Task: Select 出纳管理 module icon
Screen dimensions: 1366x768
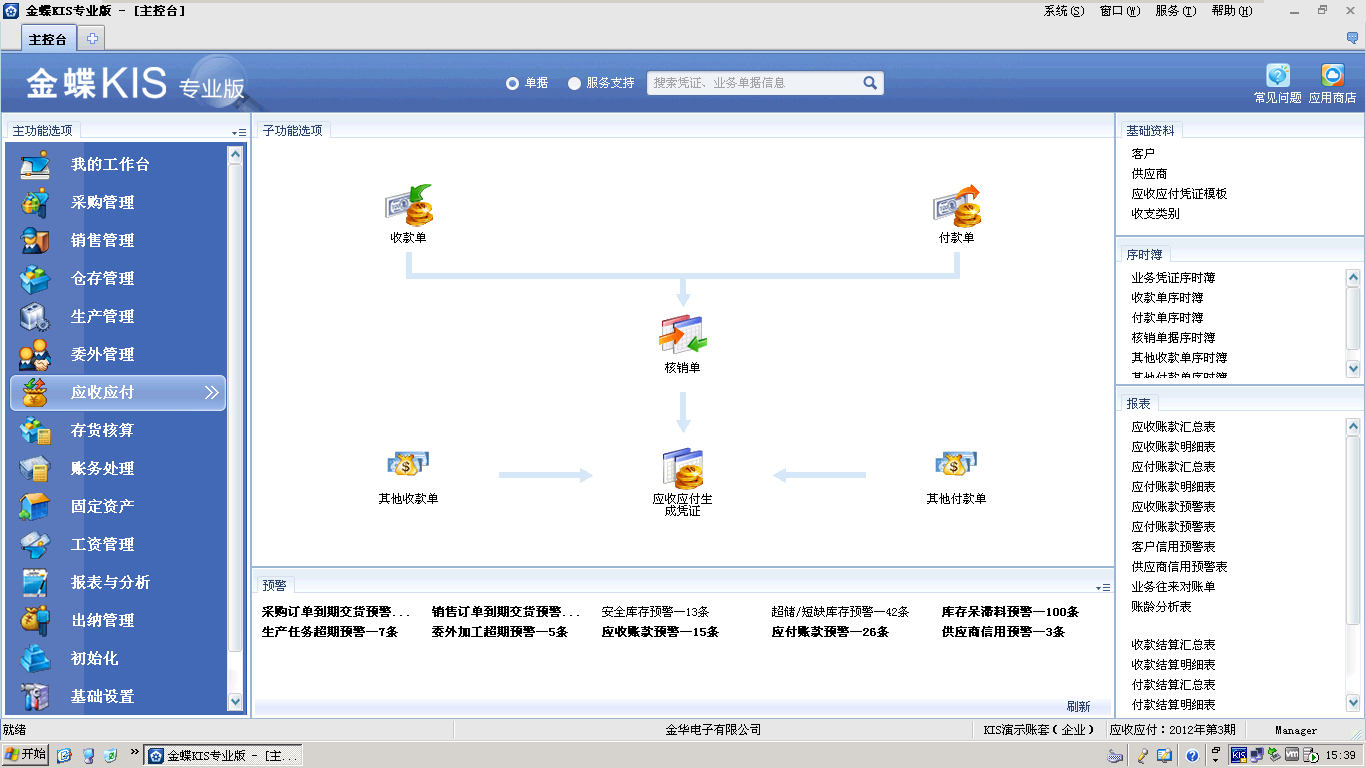Action: pos(35,620)
